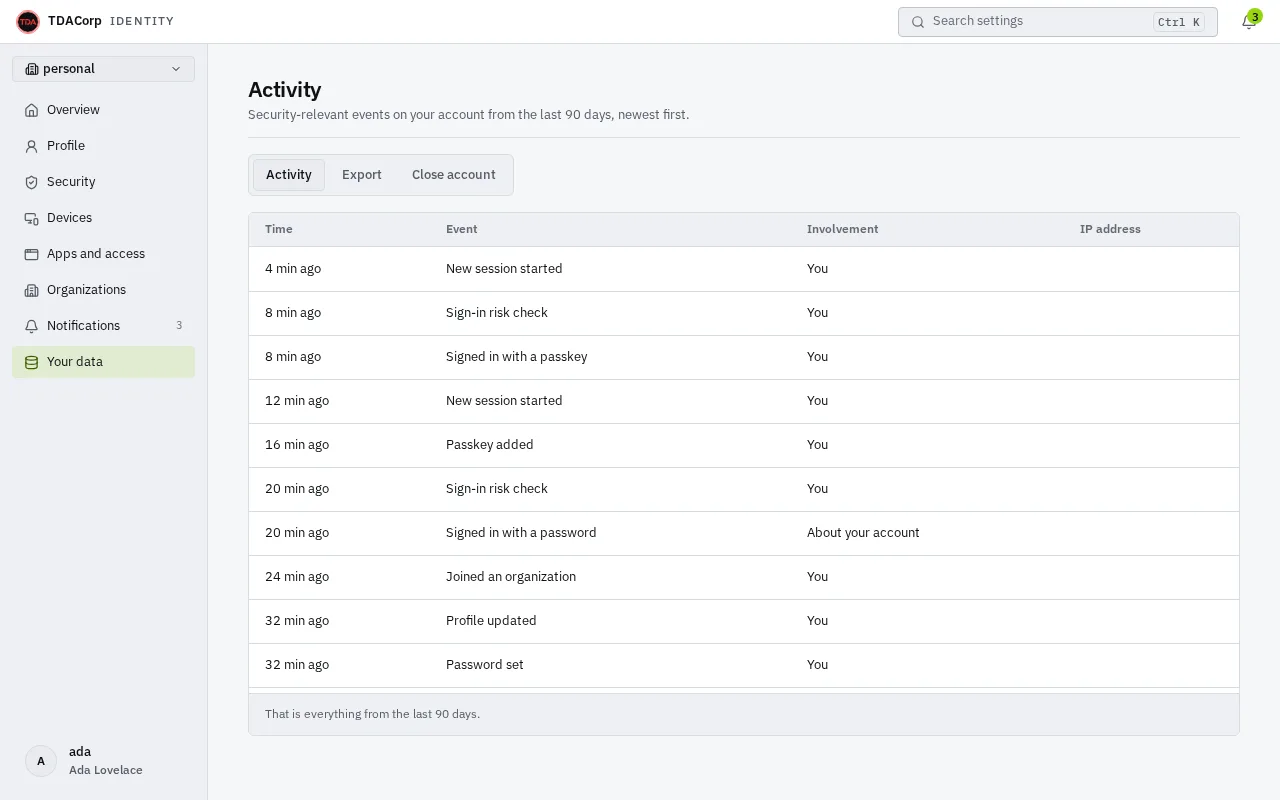Switch to the Export tab
Viewport: 1280px width, 800px height.
click(x=362, y=175)
